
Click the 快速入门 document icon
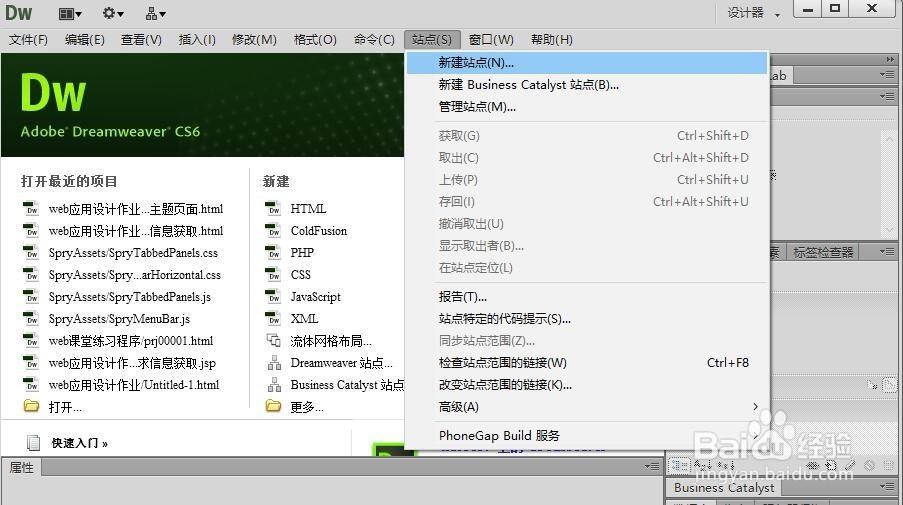(34, 443)
